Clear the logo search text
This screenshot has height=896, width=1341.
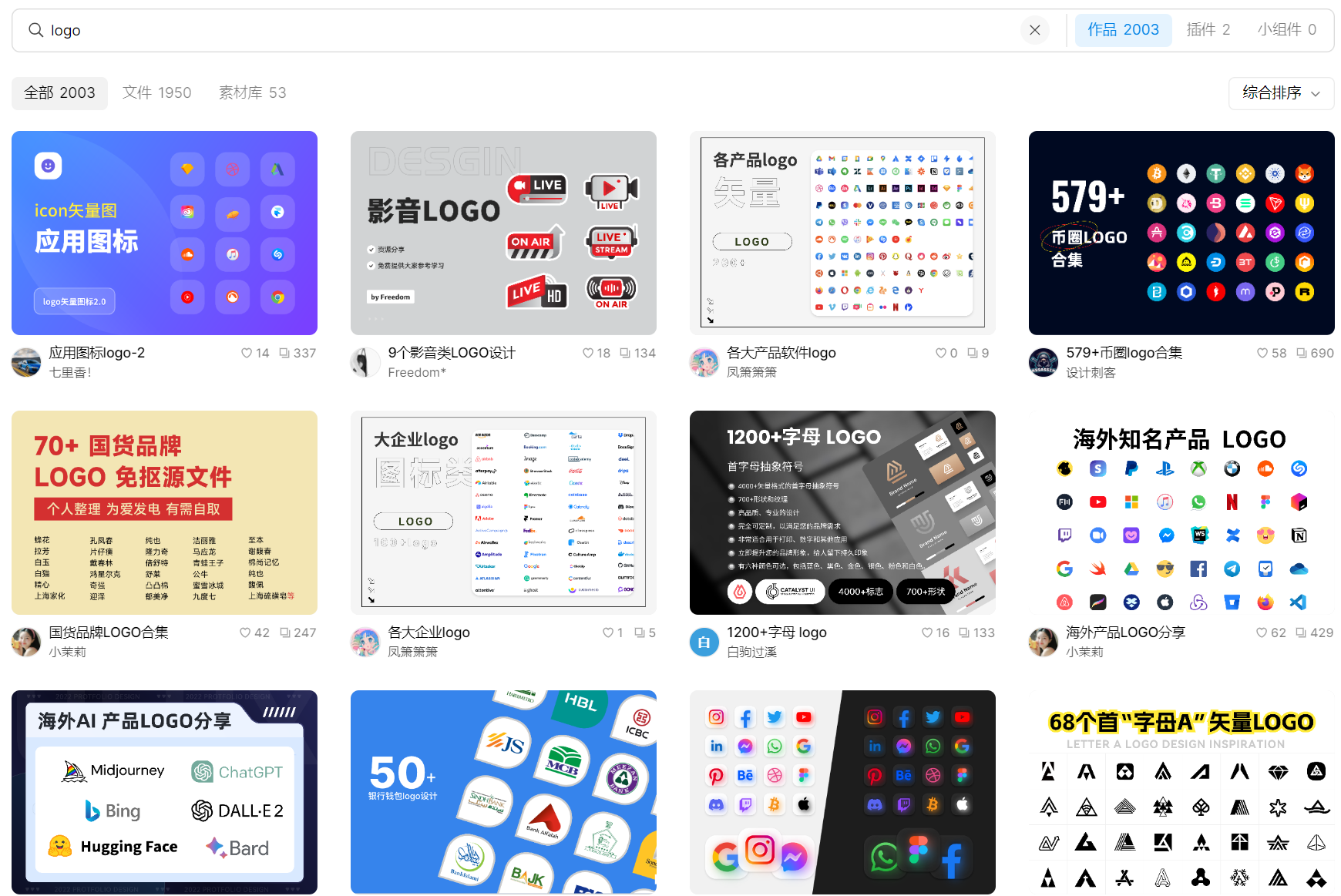[1035, 30]
